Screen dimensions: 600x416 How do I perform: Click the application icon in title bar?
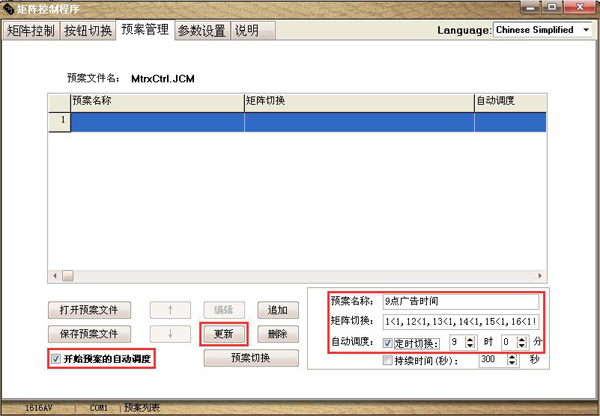click(x=8, y=8)
